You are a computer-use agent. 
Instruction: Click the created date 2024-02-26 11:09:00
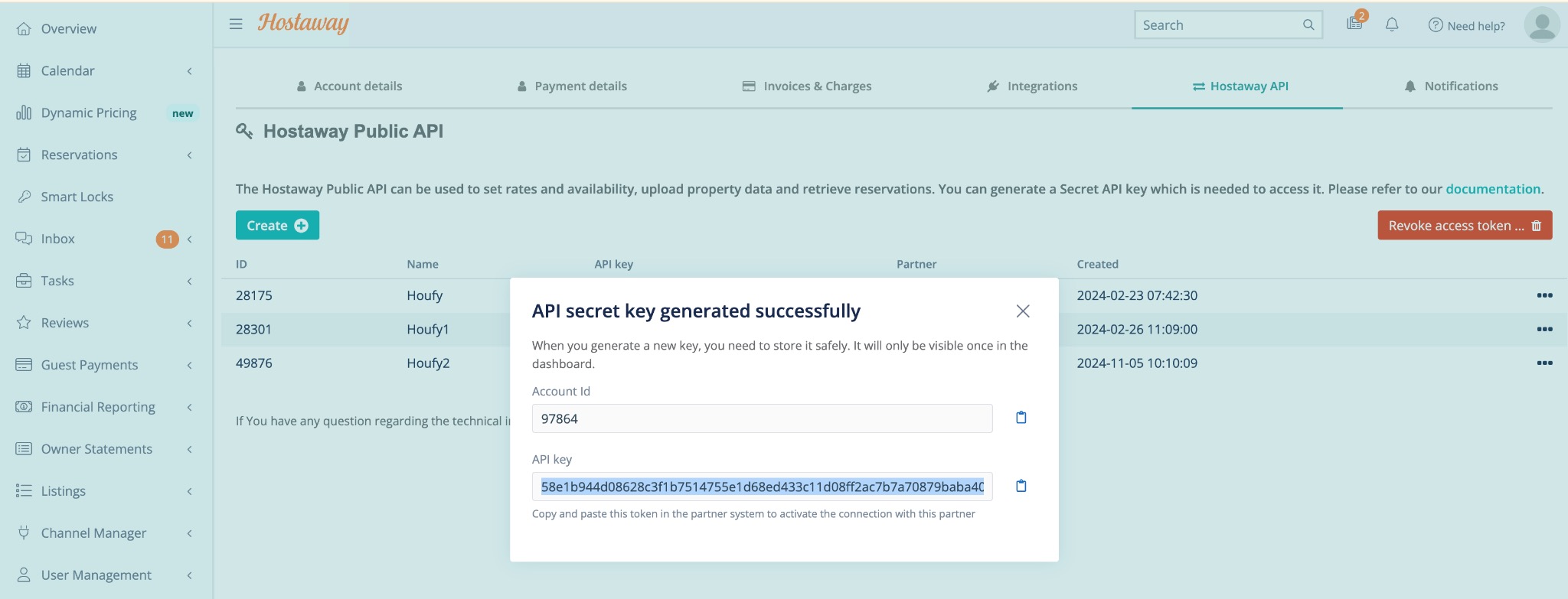(x=1137, y=329)
